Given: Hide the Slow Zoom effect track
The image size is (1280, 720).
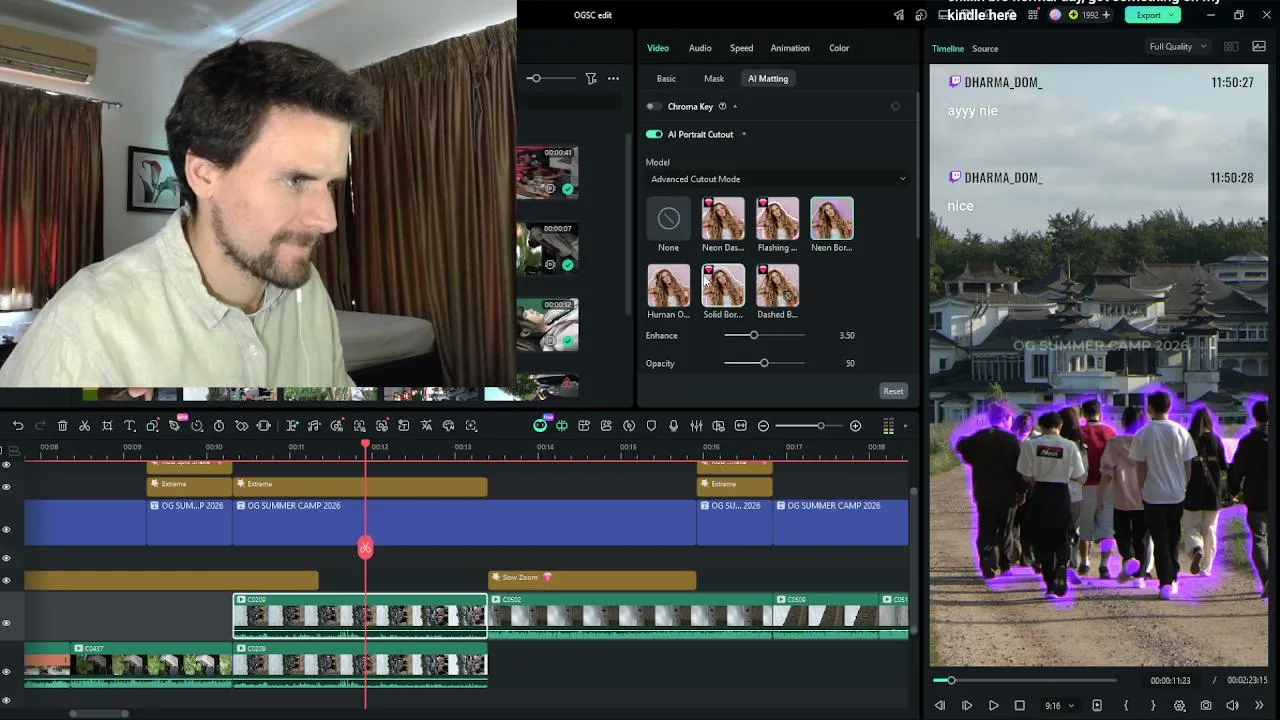Looking at the screenshot, I should click(6, 580).
